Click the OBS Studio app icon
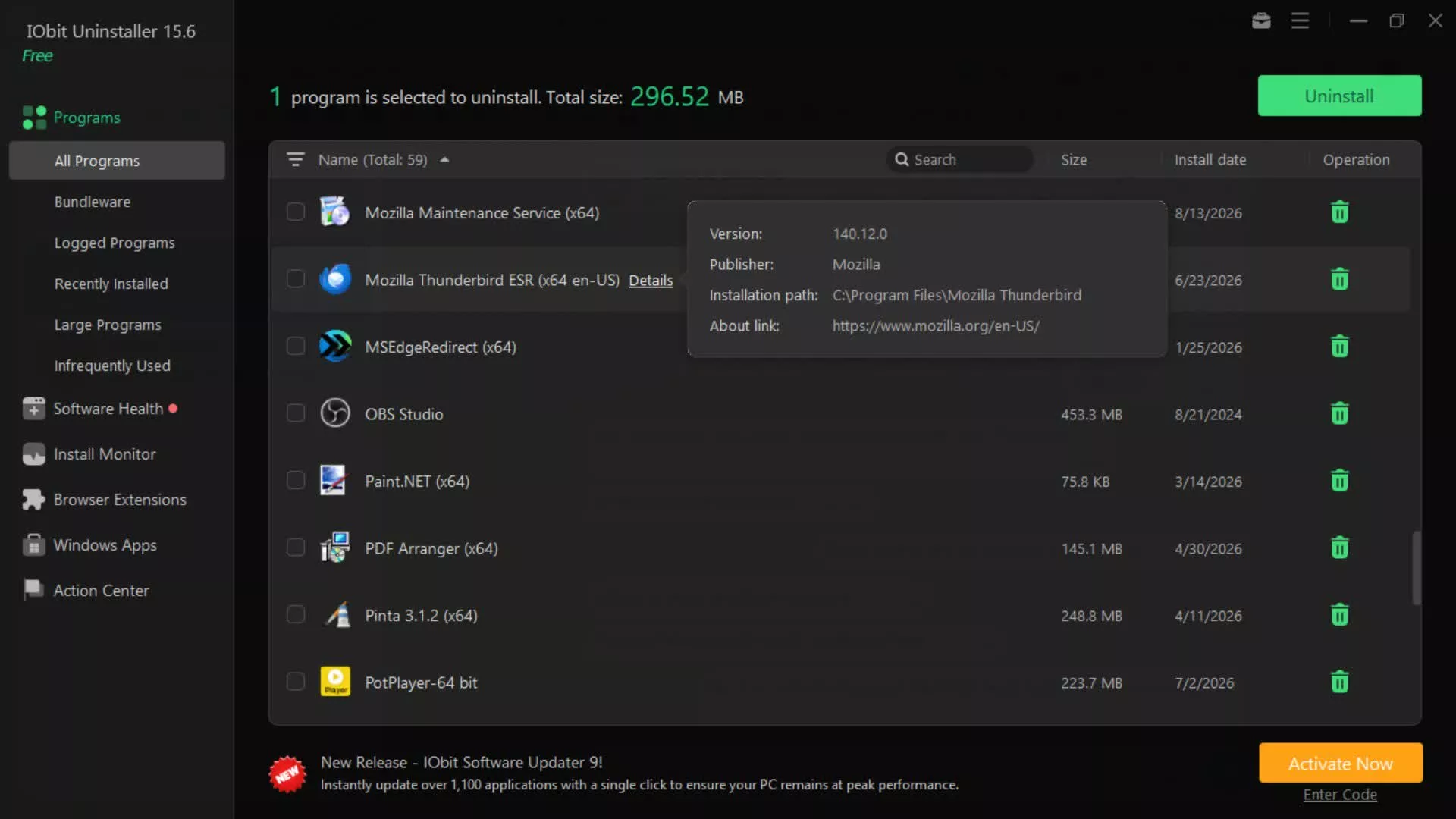 [x=334, y=413]
